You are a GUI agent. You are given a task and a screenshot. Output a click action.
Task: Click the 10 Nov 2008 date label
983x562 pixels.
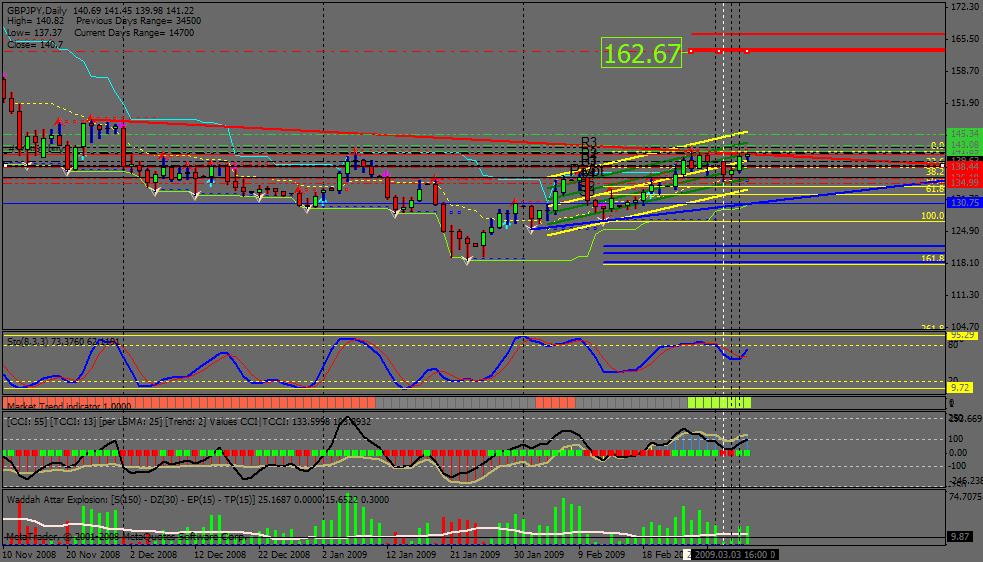pyautogui.click(x=30, y=554)
